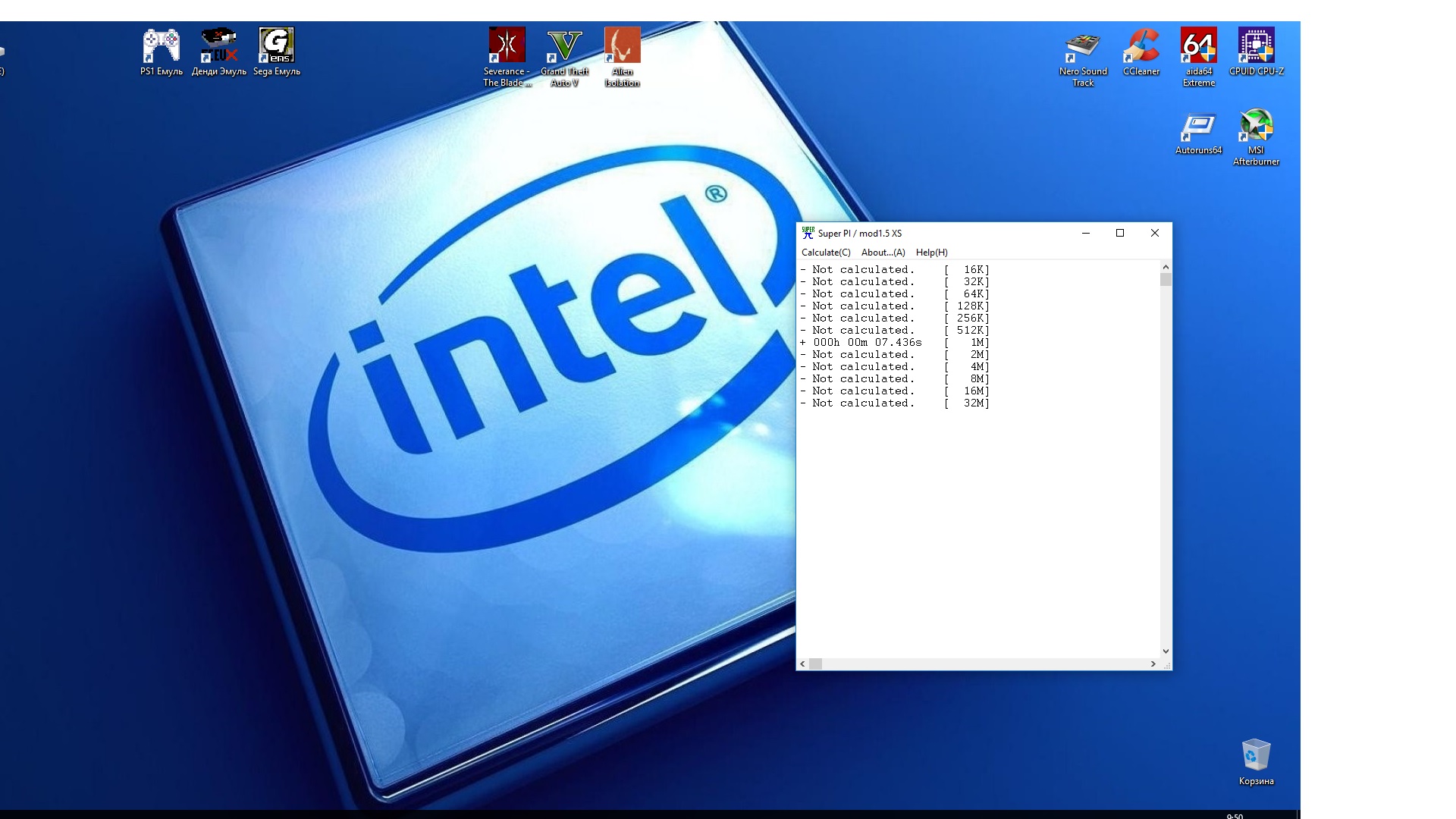Open the Корзина recycle bin
The image size is (1456, 819).
pos(1256,756)
